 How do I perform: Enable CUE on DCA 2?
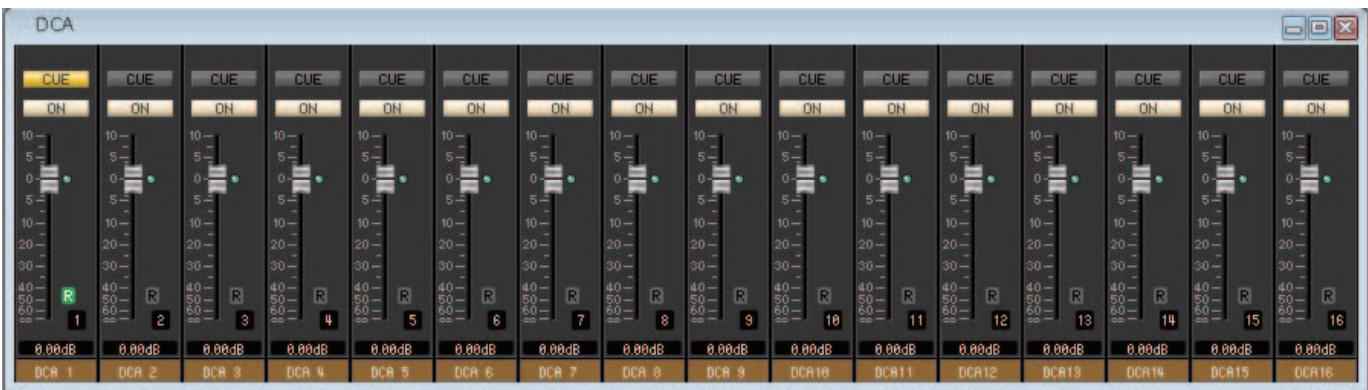[140, 79]
